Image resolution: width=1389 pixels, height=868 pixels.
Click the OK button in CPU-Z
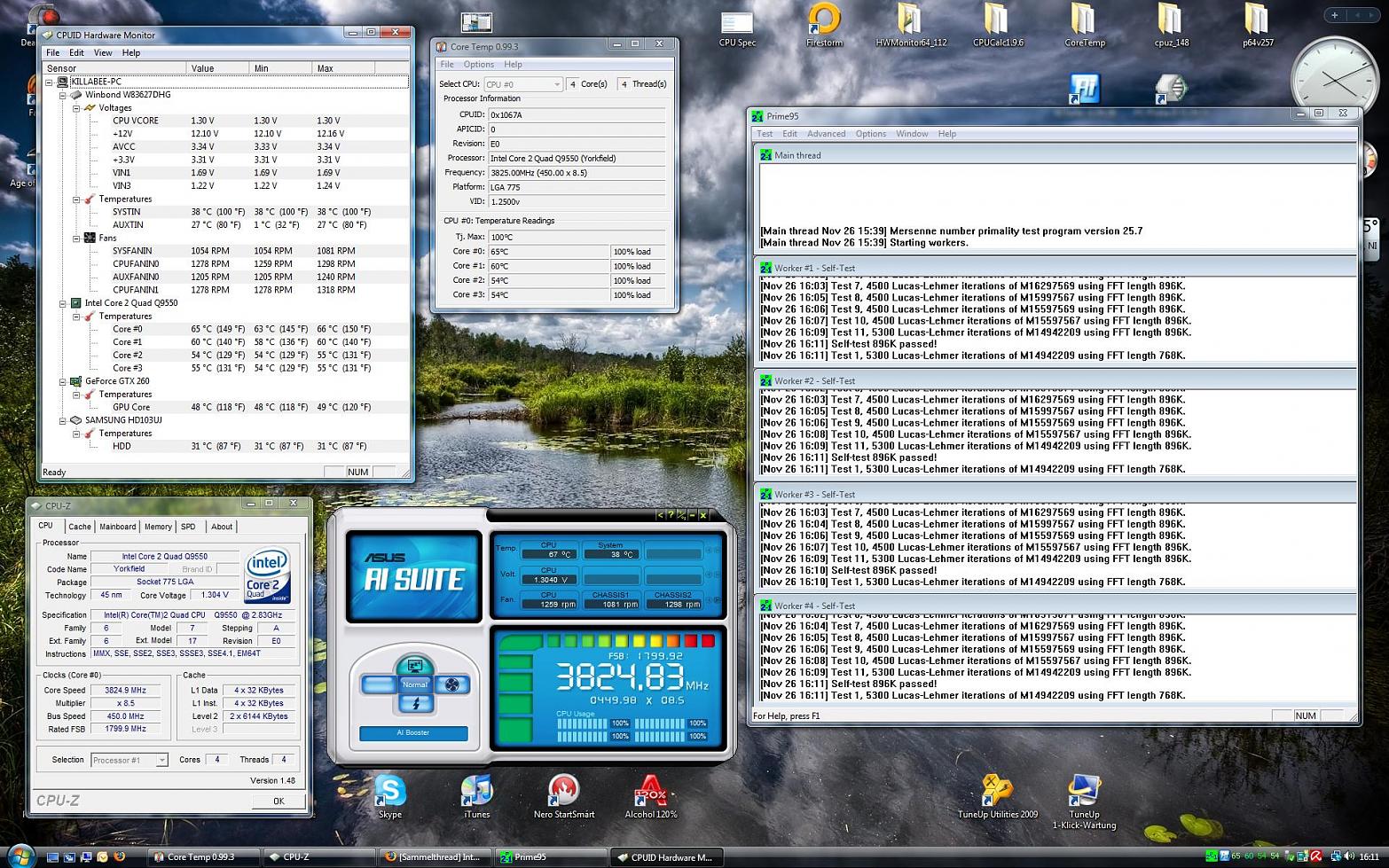point(279,801)
